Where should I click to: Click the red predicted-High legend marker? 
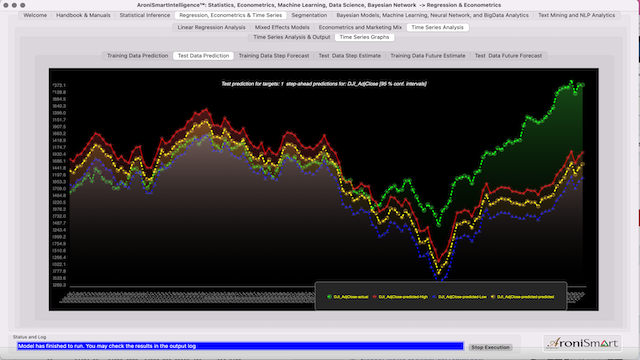click(x=374, y=297)
